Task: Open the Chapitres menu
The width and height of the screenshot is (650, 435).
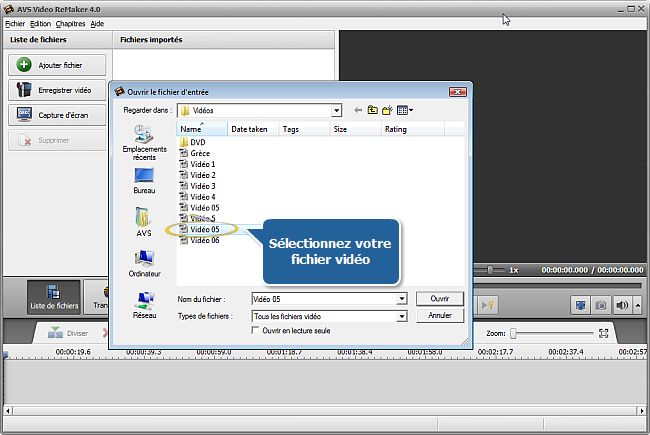Action: [x=70, y=23]
